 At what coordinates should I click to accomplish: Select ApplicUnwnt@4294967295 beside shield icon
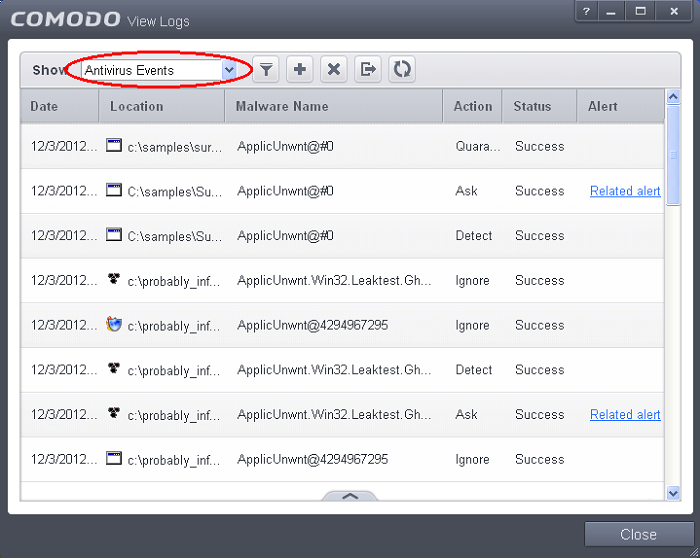tap(312, 325)
